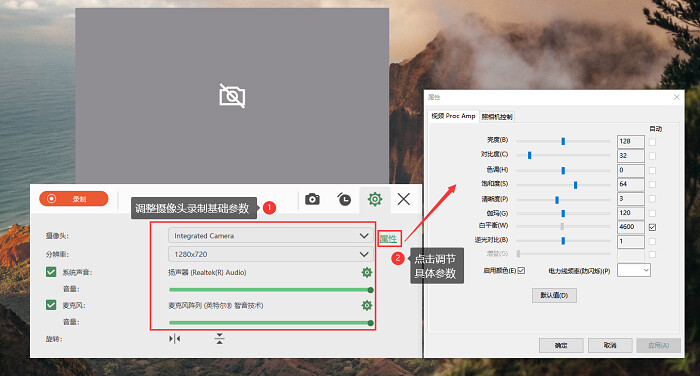The width and height of the screenshot is (700, 376).
Task: Click the backlight compensation field 1
Action: (x=631, y=242)
